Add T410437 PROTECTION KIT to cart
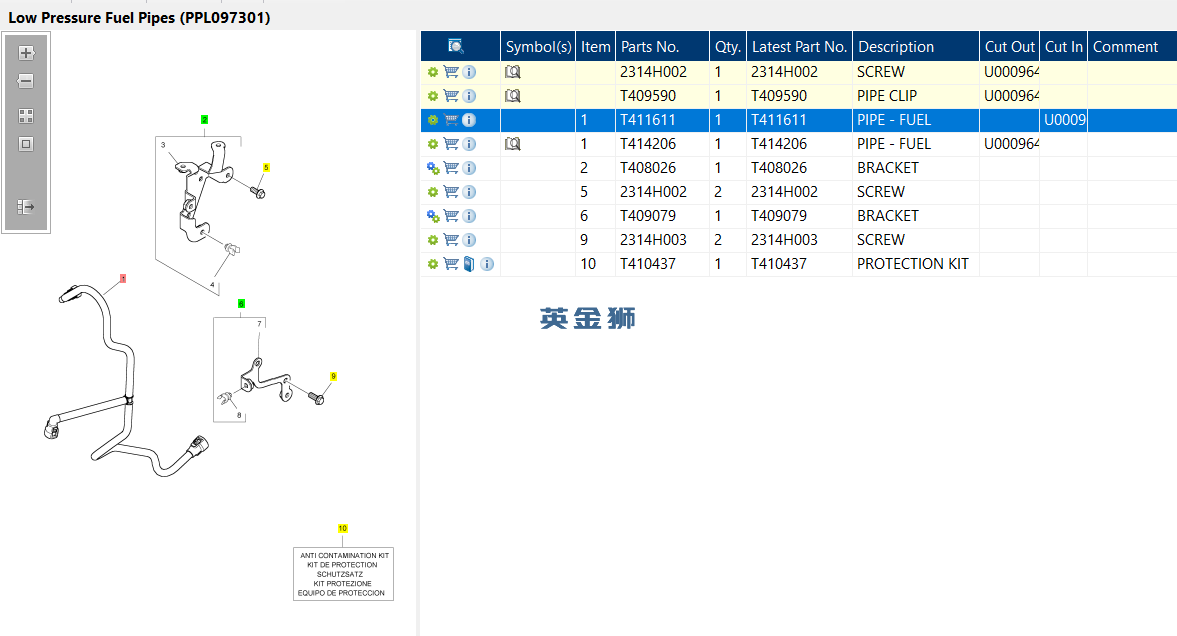The image size is (1177, 636). 451,264
